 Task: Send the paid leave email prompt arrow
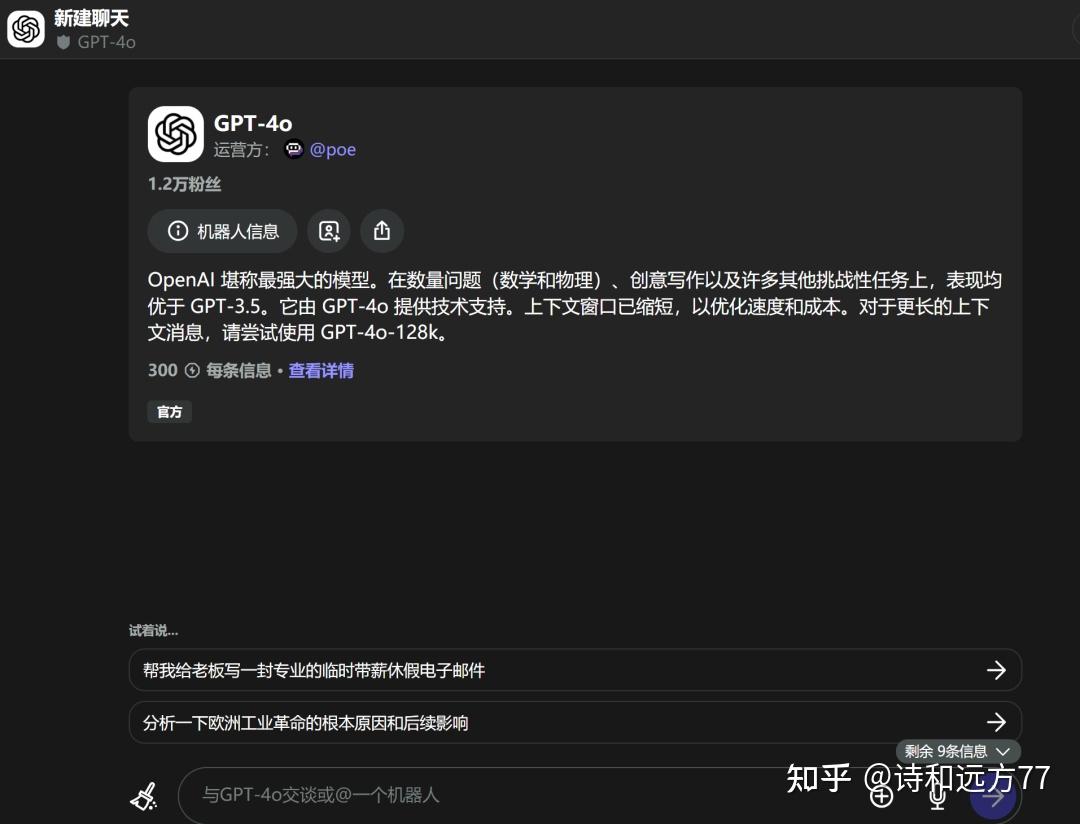(996, 670)
